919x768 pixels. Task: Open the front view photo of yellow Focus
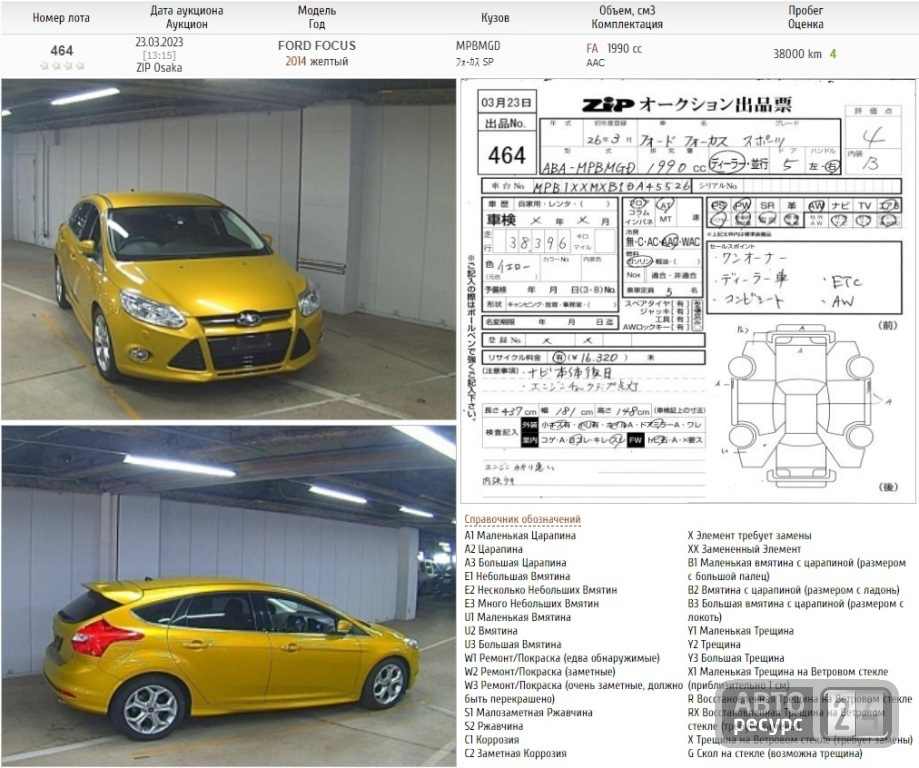pyautogui.click(x=229, y=249)
